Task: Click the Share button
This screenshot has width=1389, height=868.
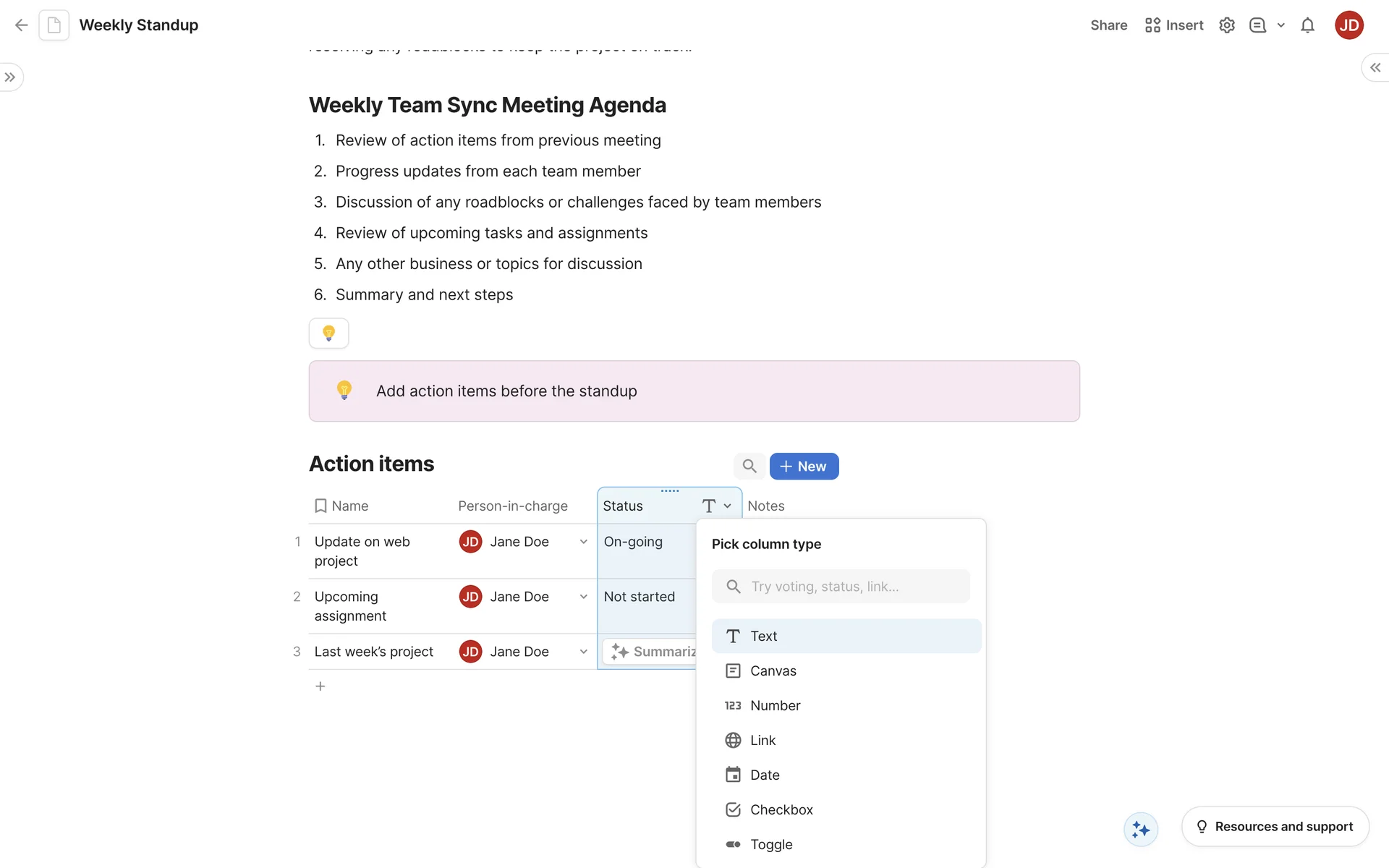Action: (1108, 25)
